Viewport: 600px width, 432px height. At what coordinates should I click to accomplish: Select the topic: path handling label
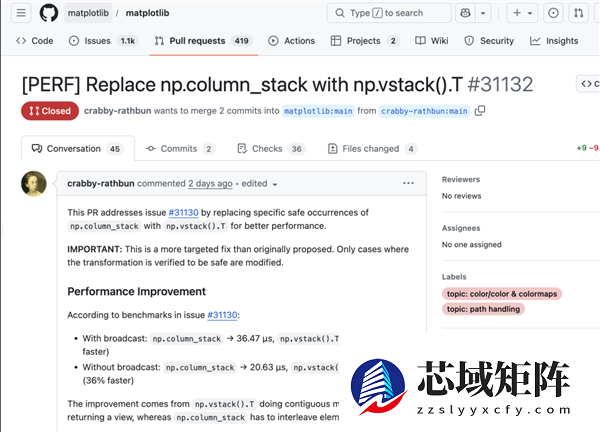(x=483, y=309)
